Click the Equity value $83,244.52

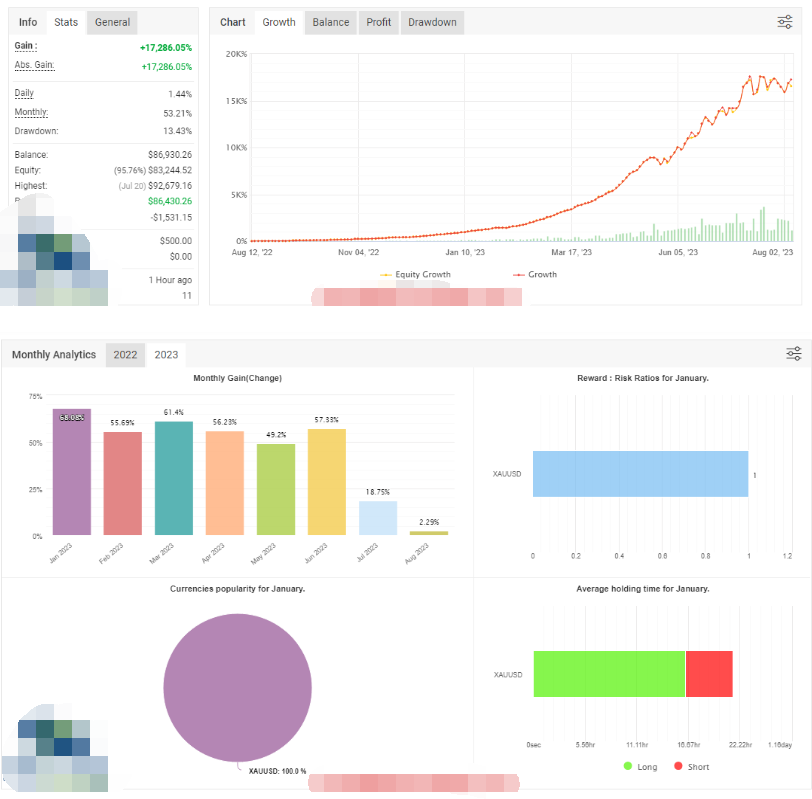click(x=170, y=170)
